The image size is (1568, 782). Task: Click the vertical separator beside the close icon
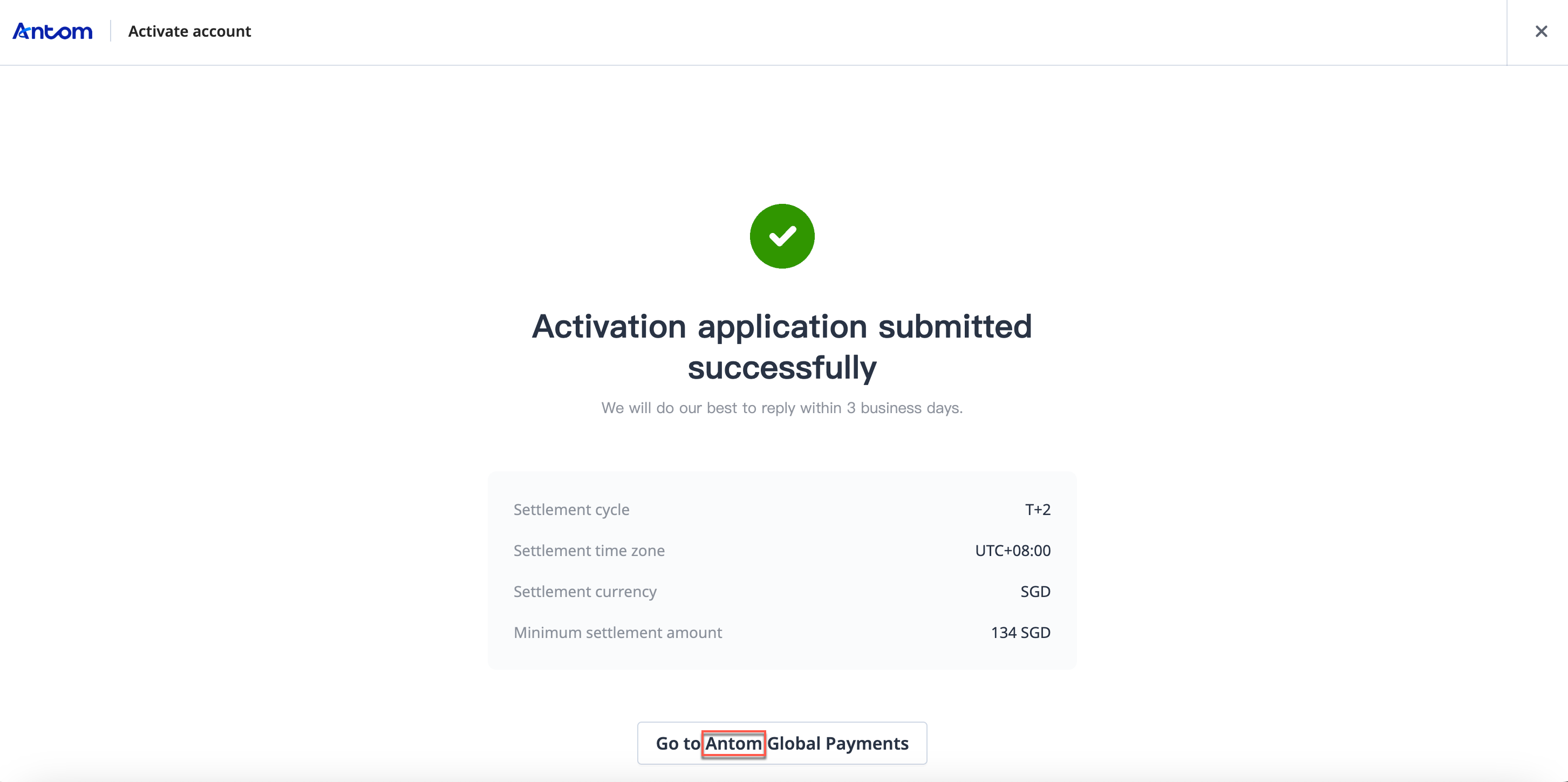point(1506,31)
